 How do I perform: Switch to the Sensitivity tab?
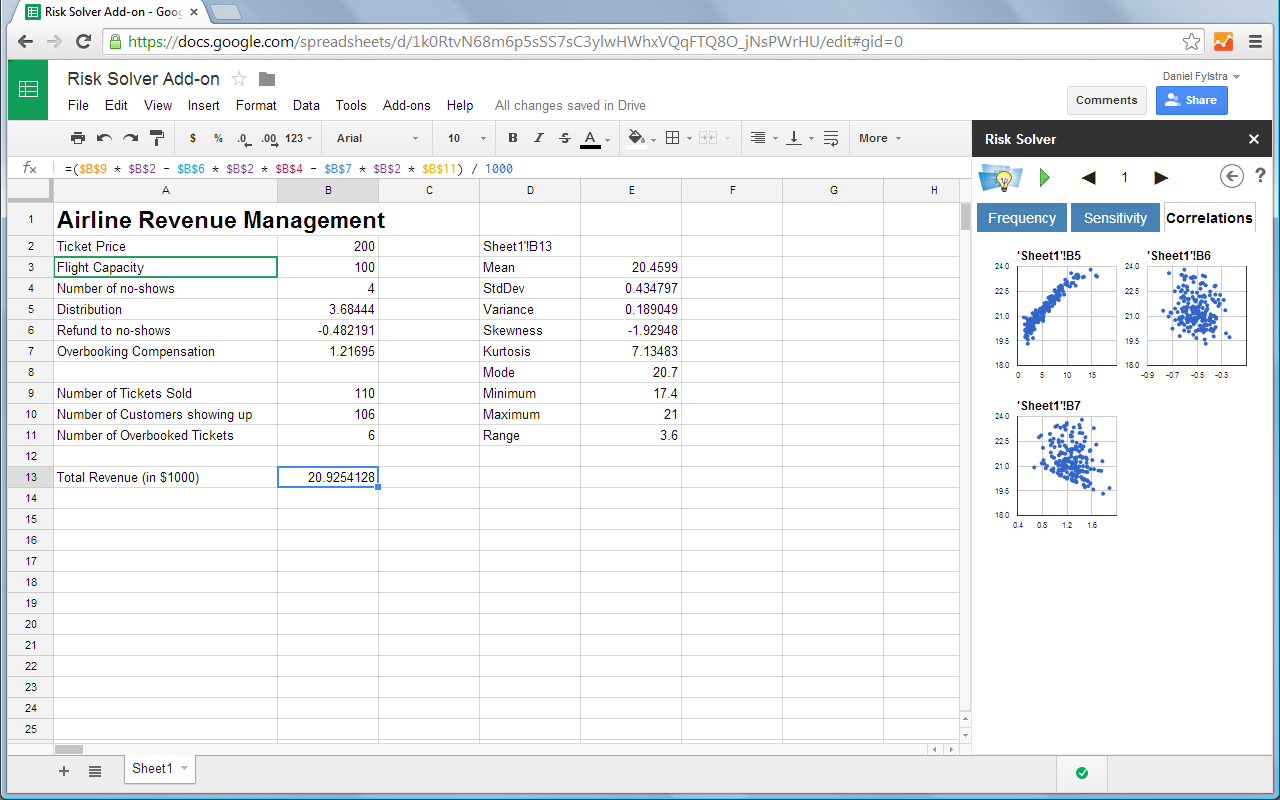[1115, 218]
